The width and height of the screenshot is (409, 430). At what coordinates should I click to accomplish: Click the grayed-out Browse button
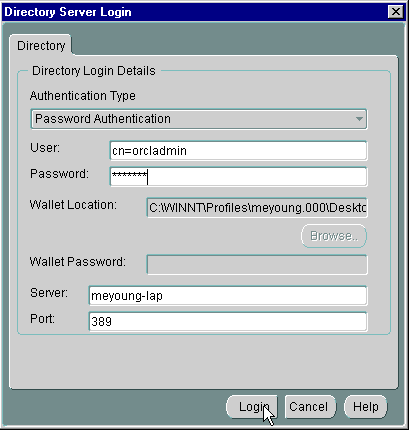point(334,236)
